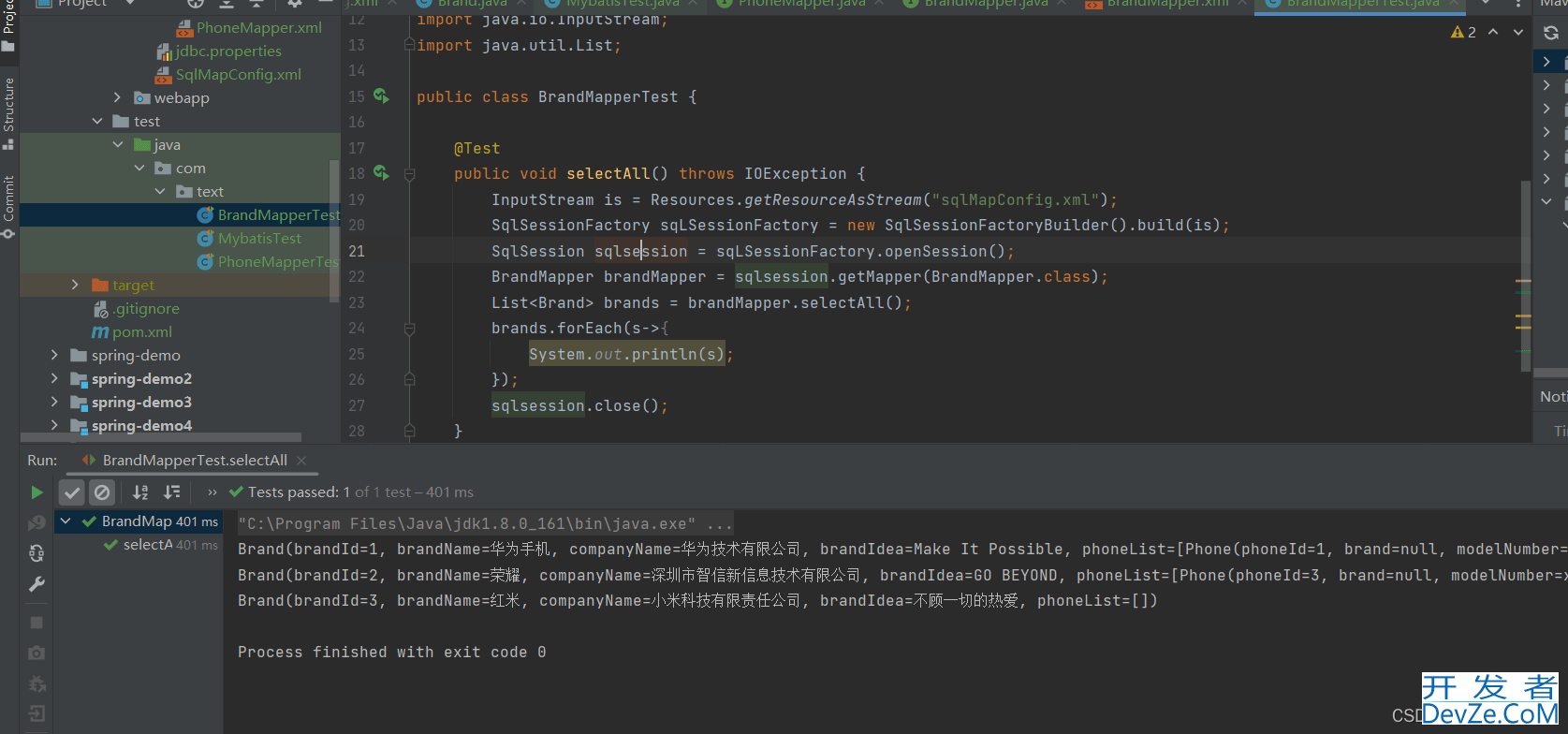Viewport: 1568px width, 734px height.
Task: Click the Toggle auto-test icon
Action: click(x=37, y=553)
